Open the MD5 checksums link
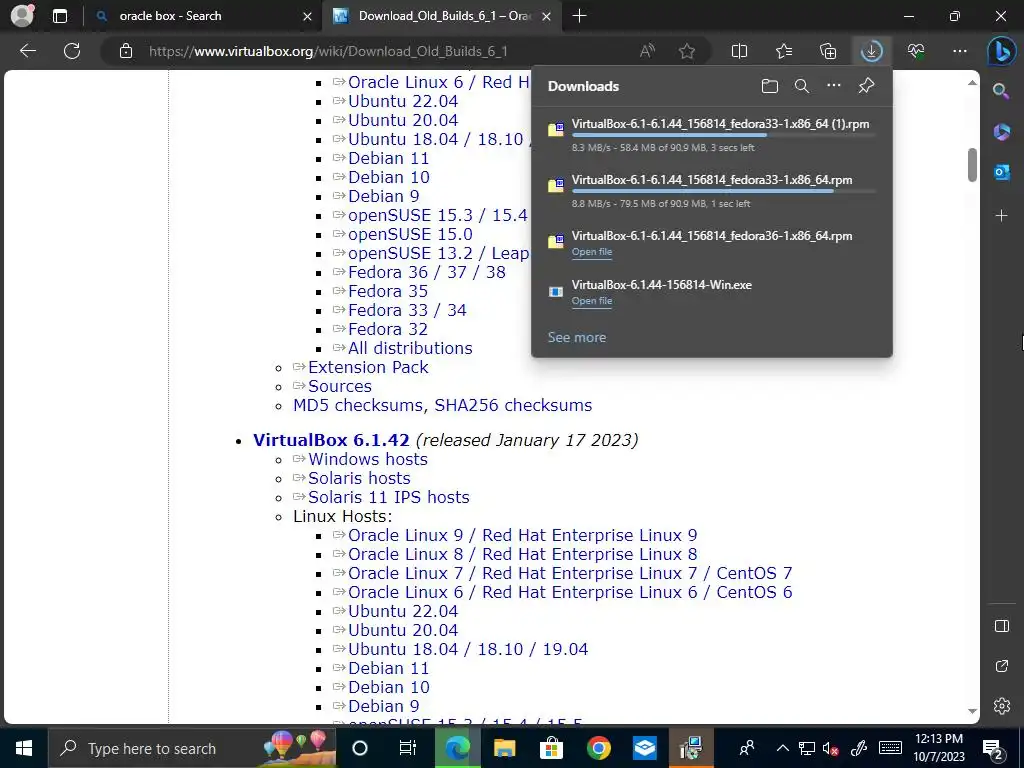 (360, 405)
